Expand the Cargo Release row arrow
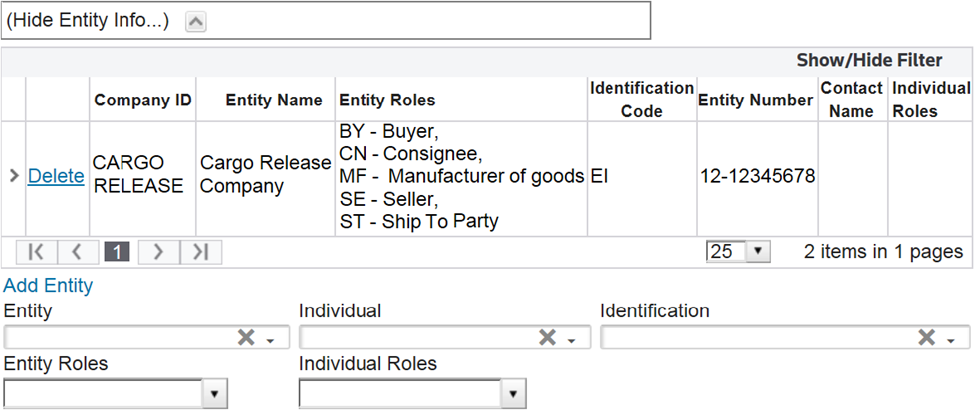The height and width of the screenshot is (410, 975). [14, 176]
